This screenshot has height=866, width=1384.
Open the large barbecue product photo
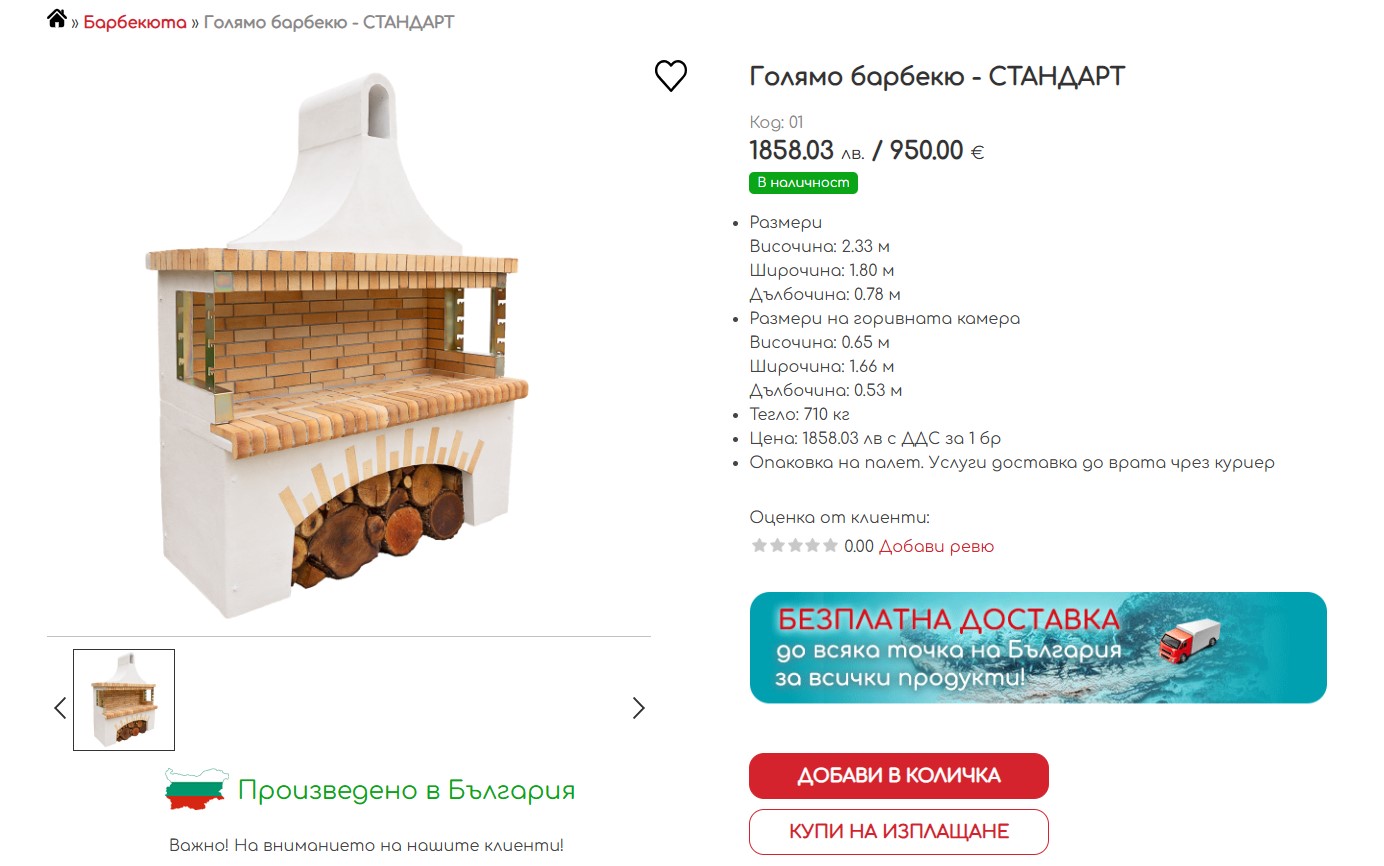(340, 345)
